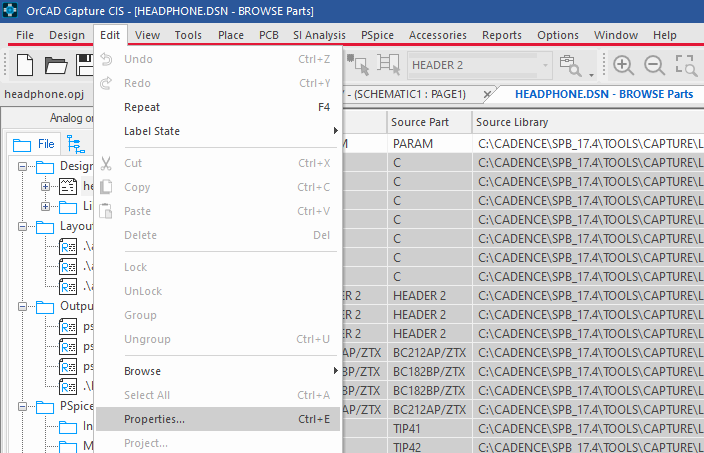
Task: Open the Reports menu
Action: (502, 35)
